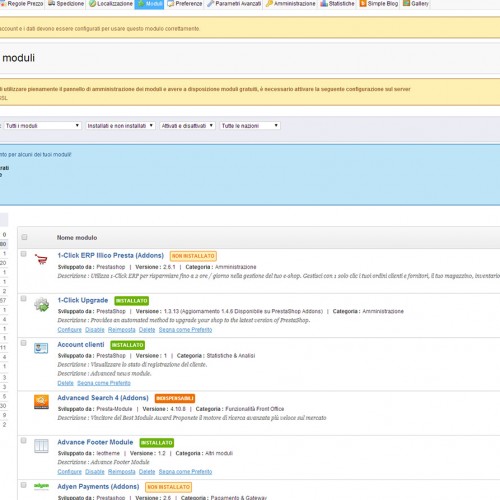Open the Tutti i moduli dropdown
This screenshot has height=500, width=500.
(x=43, y=126)
